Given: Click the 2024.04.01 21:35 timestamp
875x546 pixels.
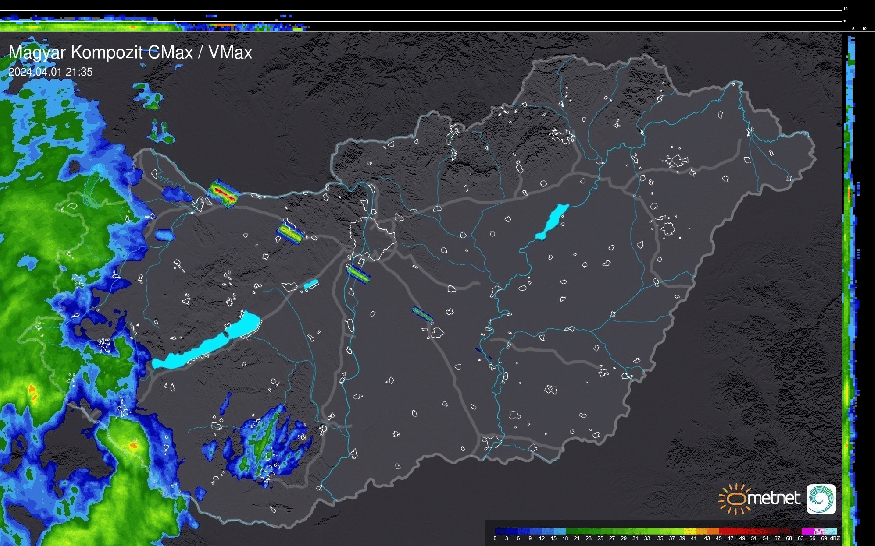Looking at the screenshot, I should click(x=50, y=72).
